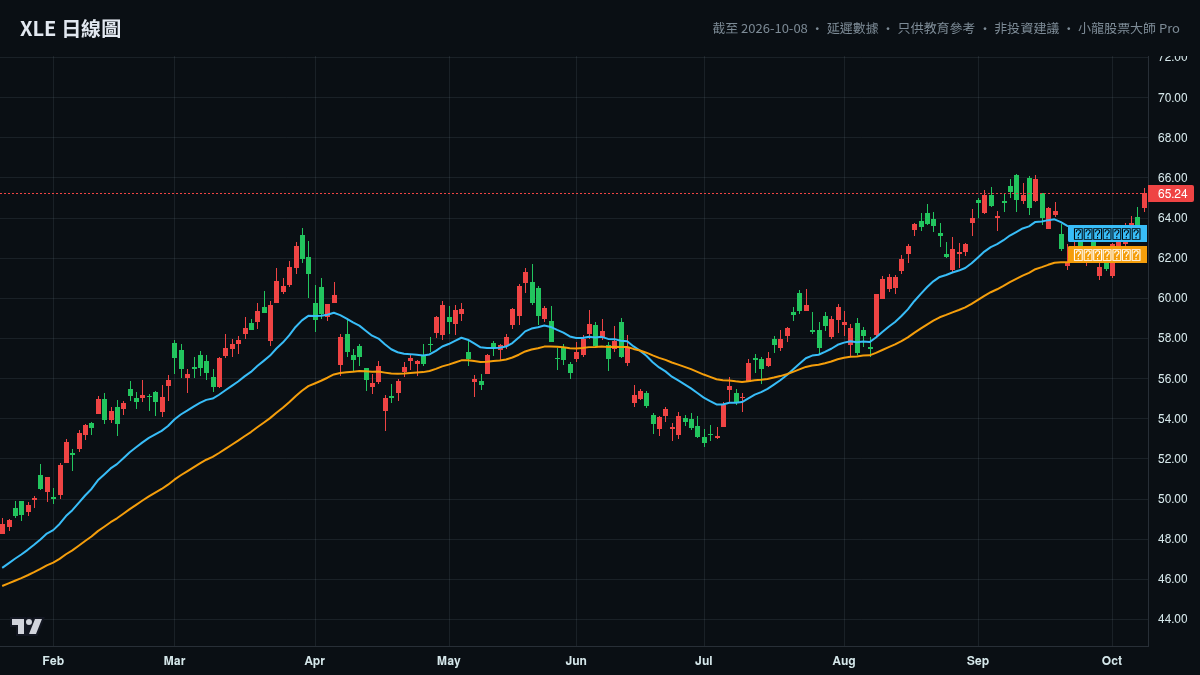Image resolution: width=1200 pixels, height=675 pixels.
Task: Click the 50.00 price axis value
Action: tap(1173, 499)
